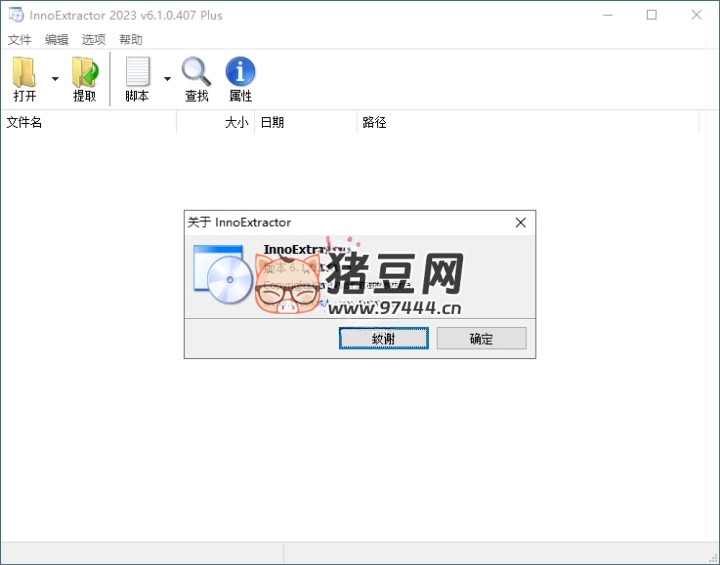Open the 选项 menu
Viewport: 720px width, 565px height.
click(x=94, y=40)
